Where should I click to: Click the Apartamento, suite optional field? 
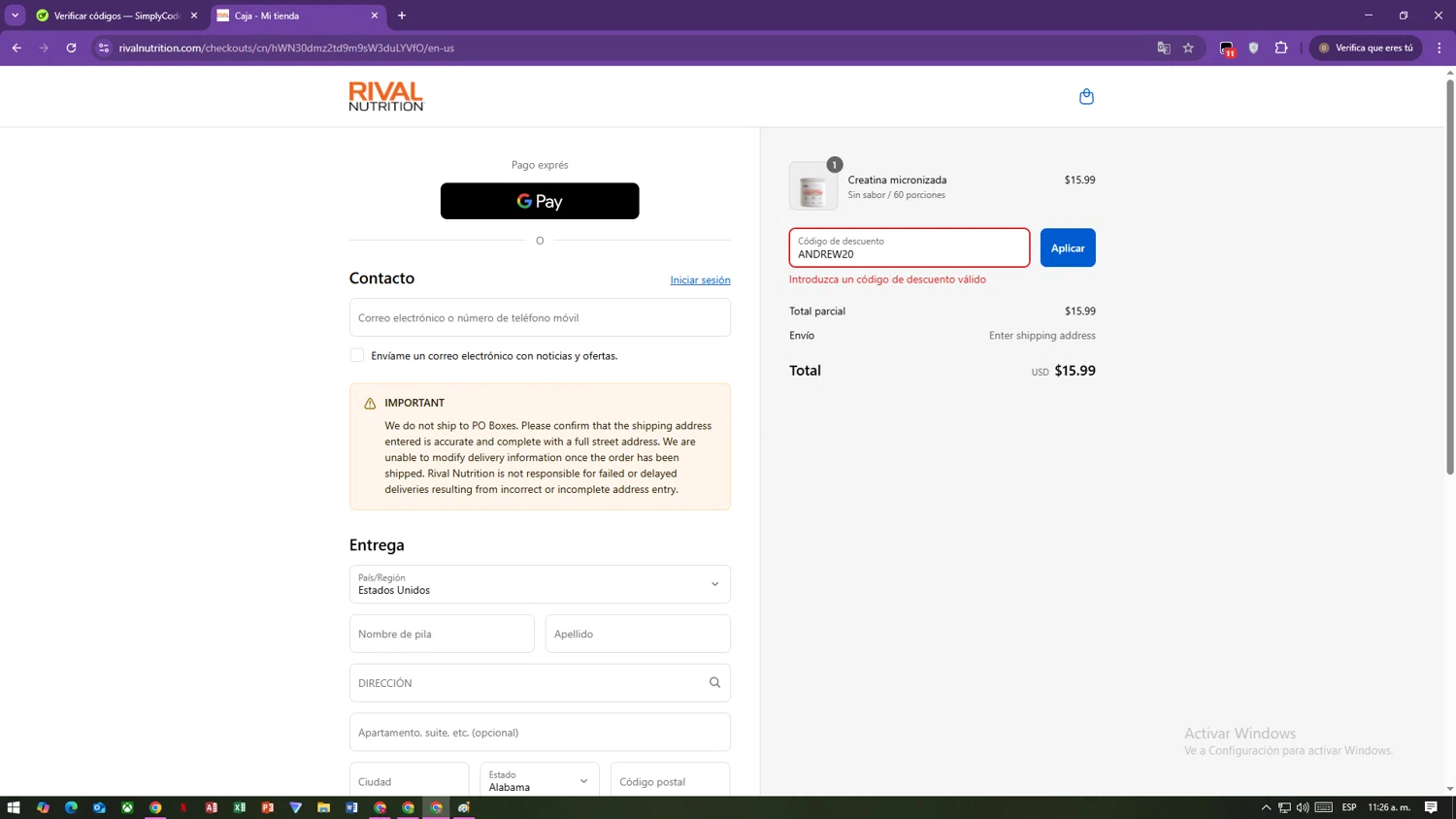(540, 733)
